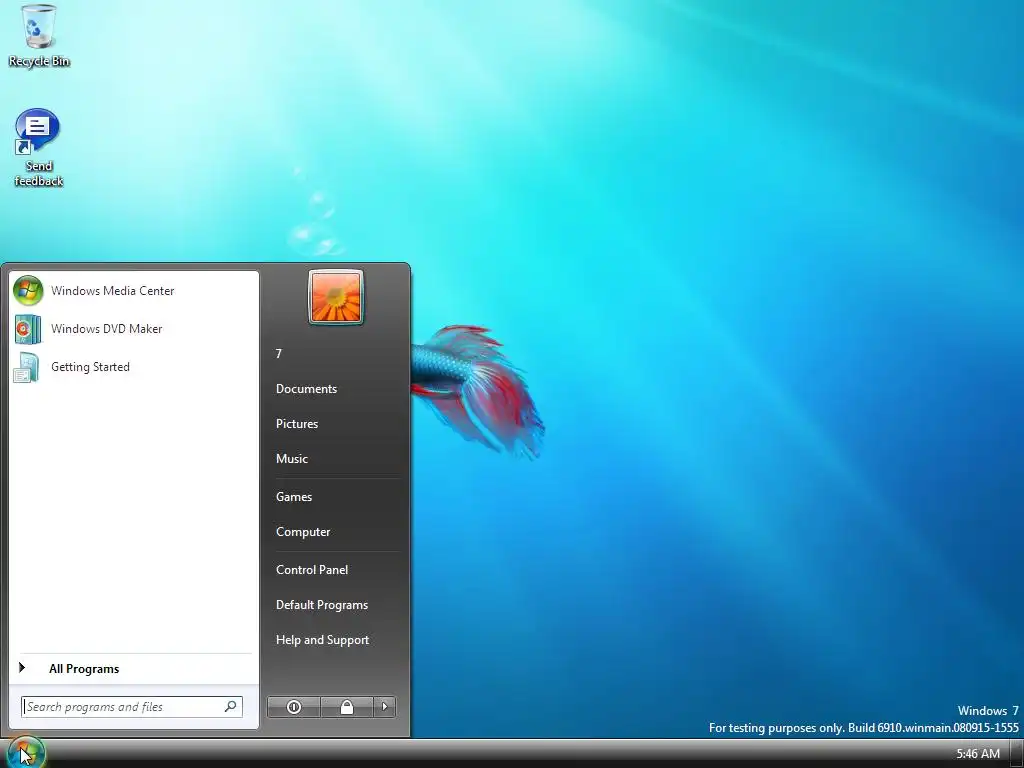Open Getting Started from Start menu
The width and height of the screenshot is (1024, 768).
tap(134, 367)
